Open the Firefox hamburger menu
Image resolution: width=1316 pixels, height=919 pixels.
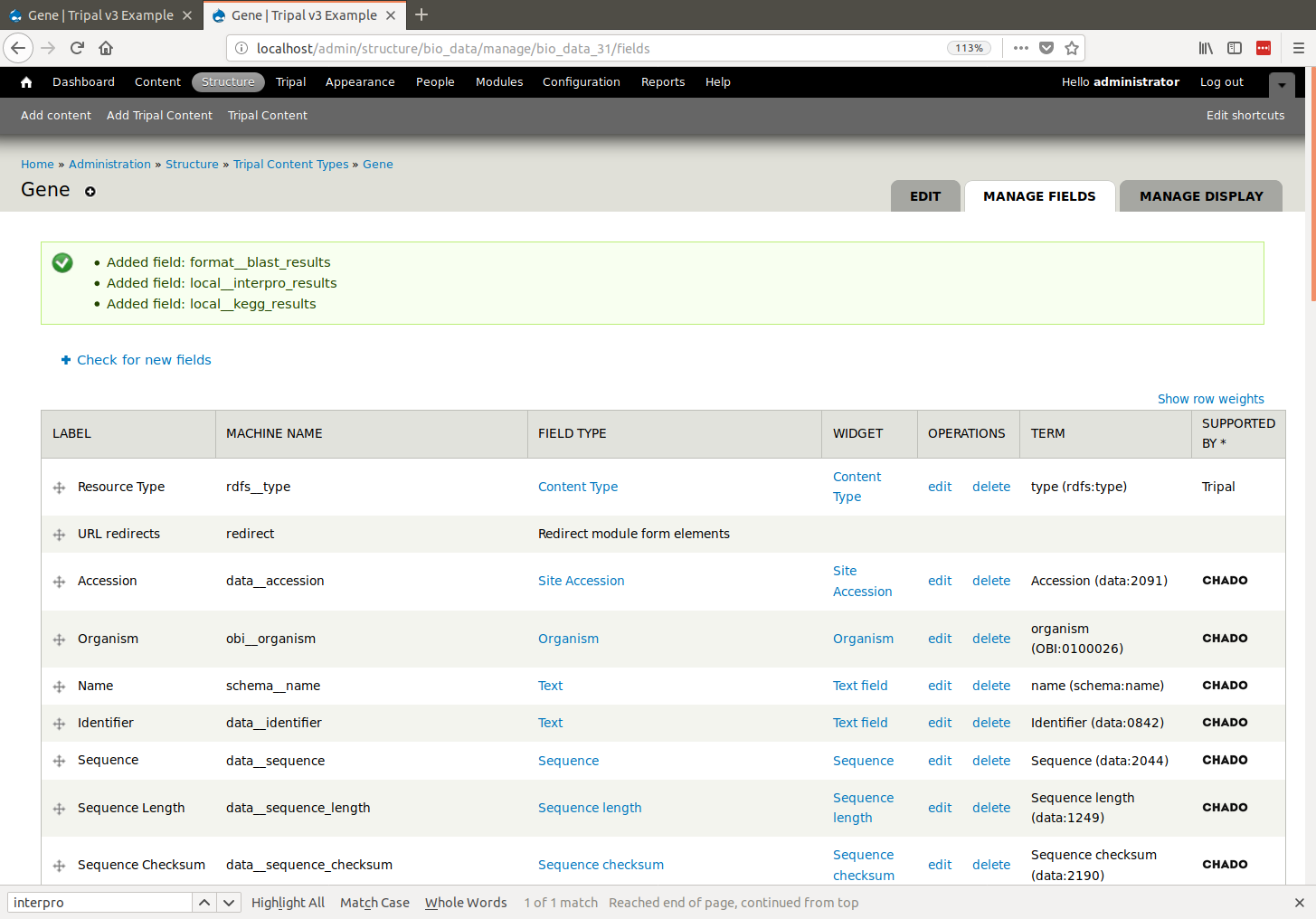[x=1298, y=48]
